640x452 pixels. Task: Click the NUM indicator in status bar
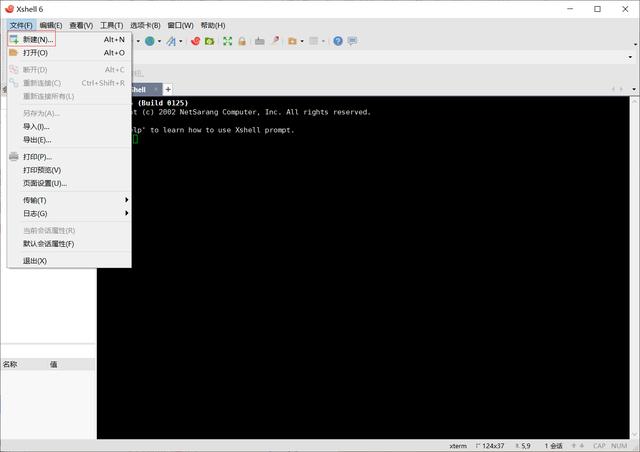[619, 446]
